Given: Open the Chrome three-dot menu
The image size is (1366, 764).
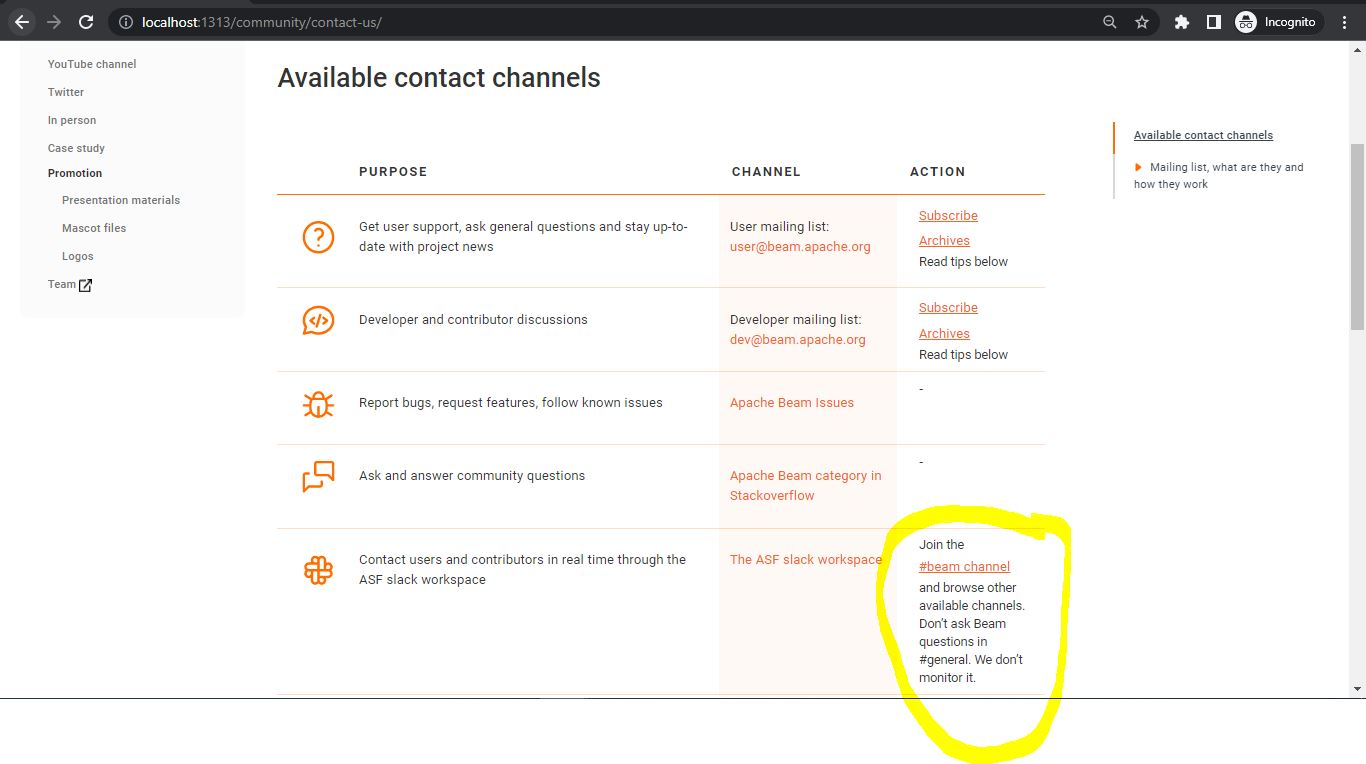Looking at the screenshot, I should (1345, 22).
